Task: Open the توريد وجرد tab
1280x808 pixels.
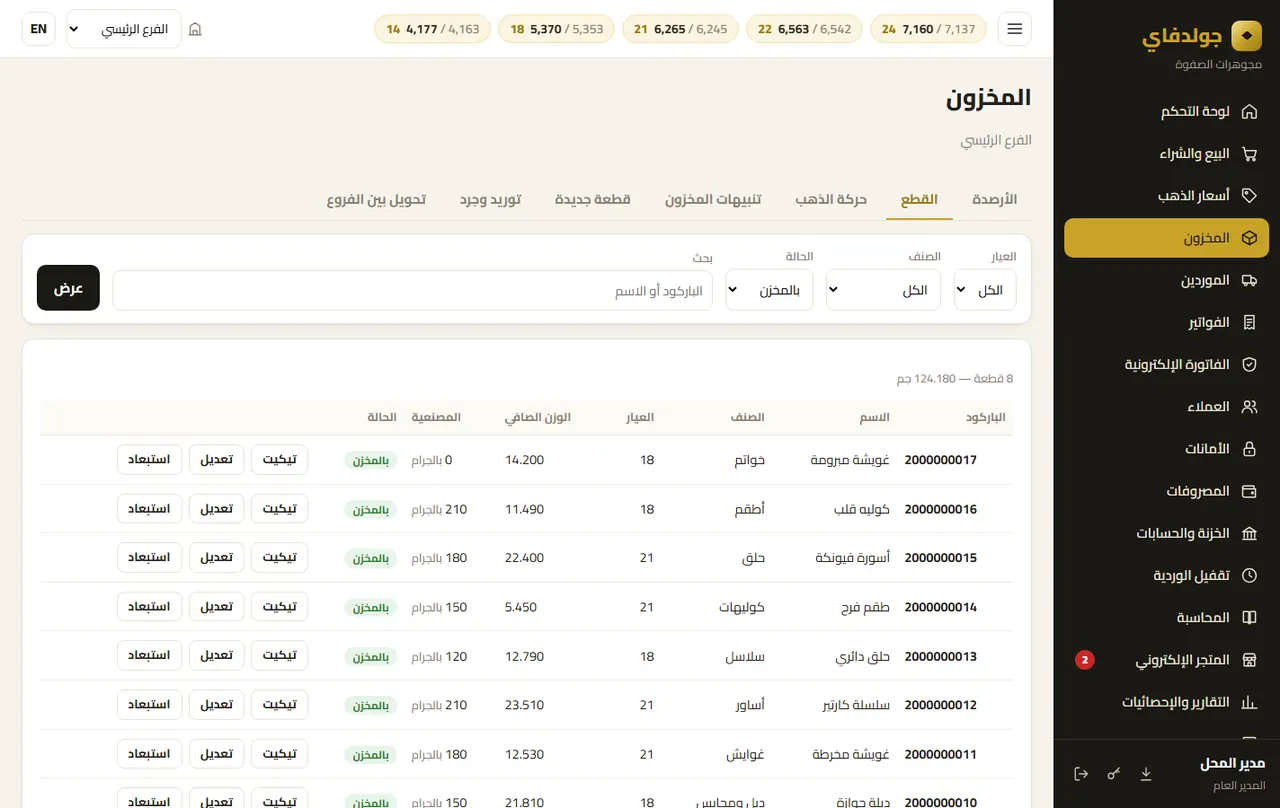Action: coord(491,199)
